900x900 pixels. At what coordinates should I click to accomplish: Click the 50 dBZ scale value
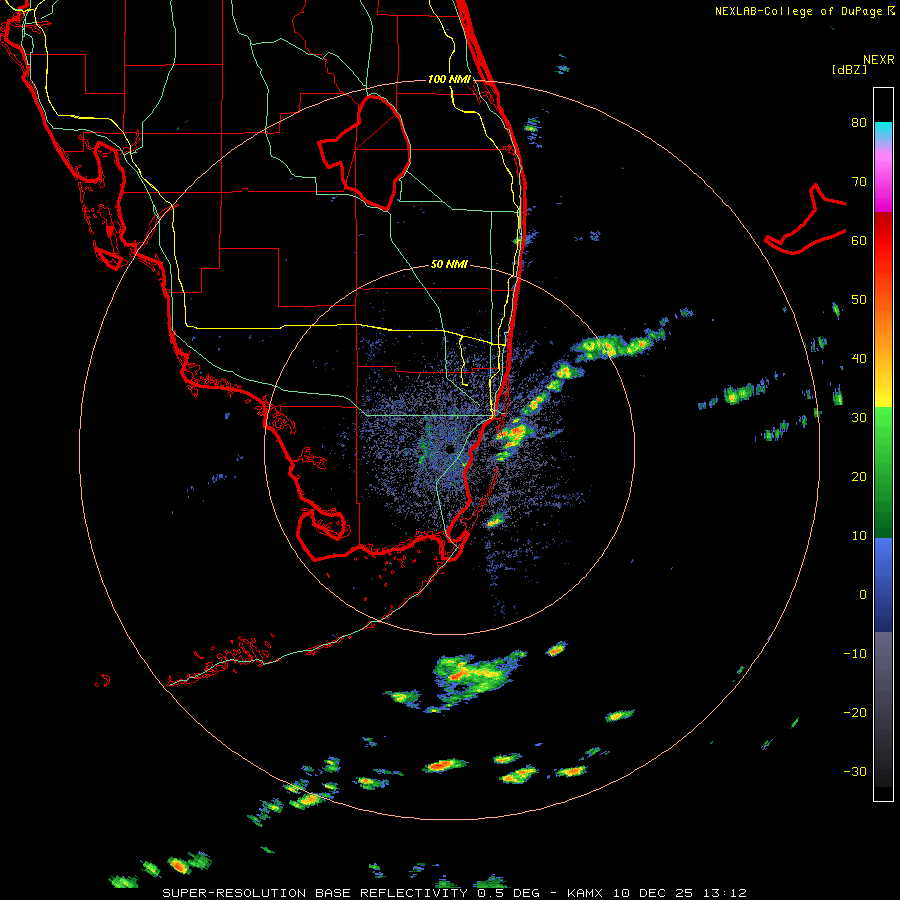[859, 300]
